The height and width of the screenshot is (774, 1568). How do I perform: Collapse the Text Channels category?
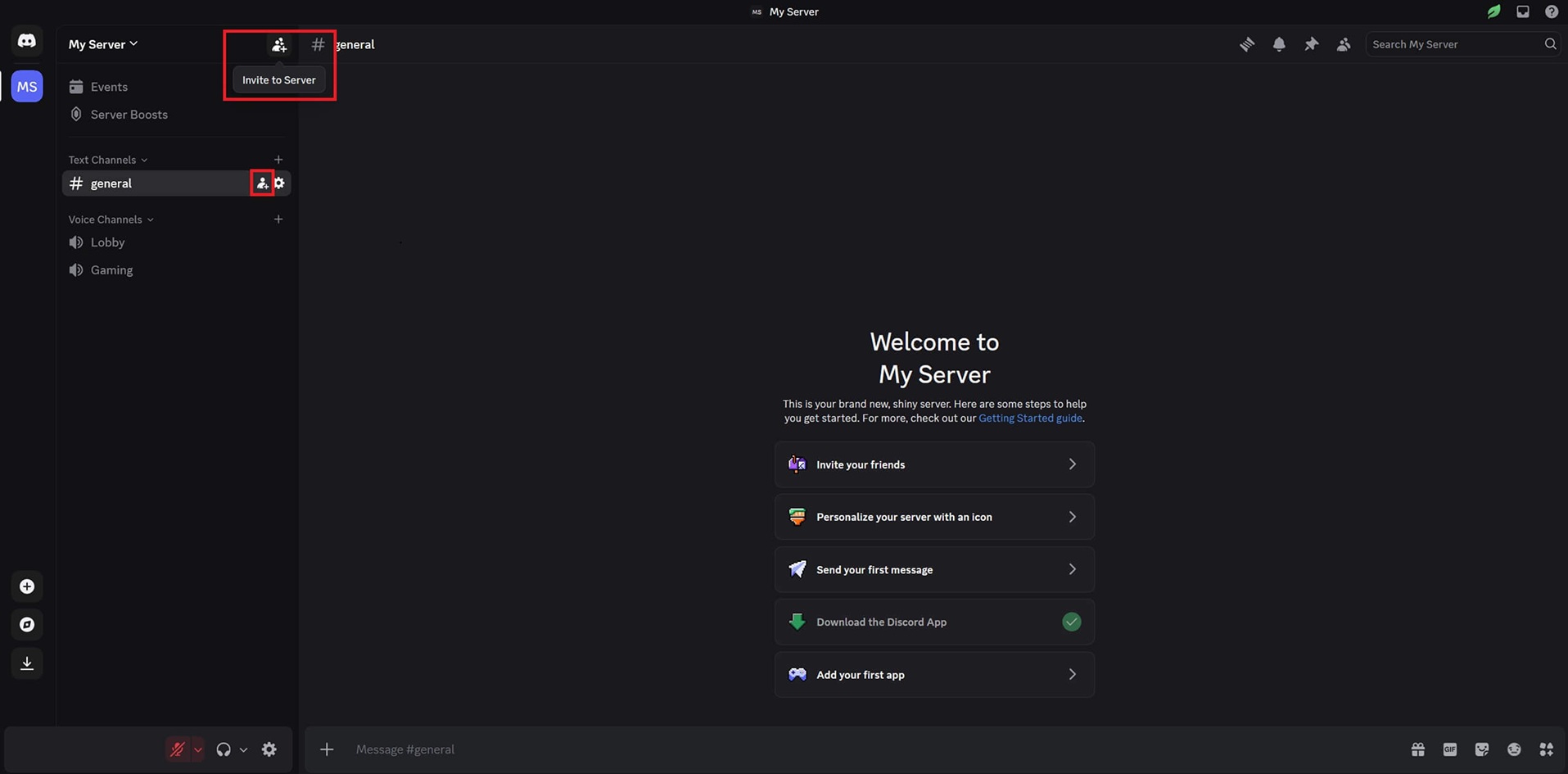pyautogui.click(x=108, y=160)
